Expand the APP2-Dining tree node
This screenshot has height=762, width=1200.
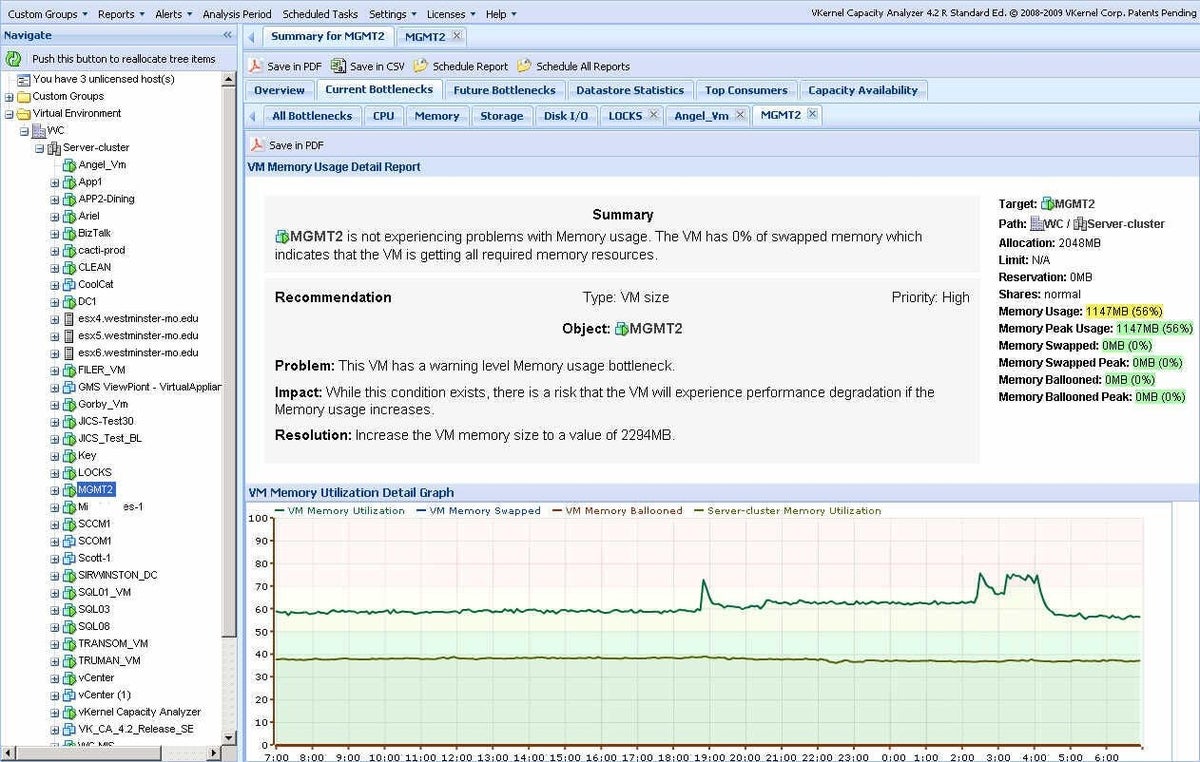click(55, 199)
